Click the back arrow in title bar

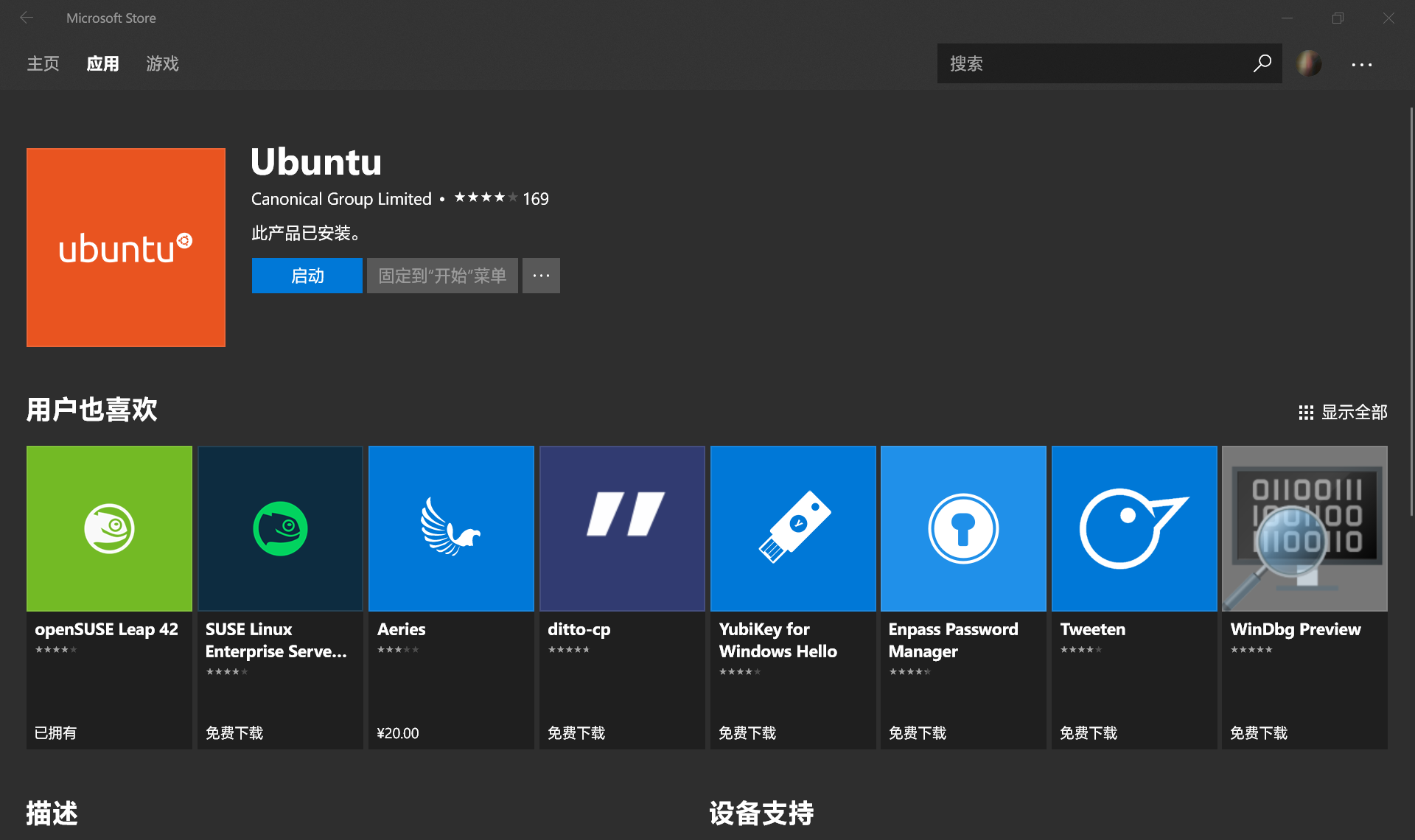pos(27,18)
